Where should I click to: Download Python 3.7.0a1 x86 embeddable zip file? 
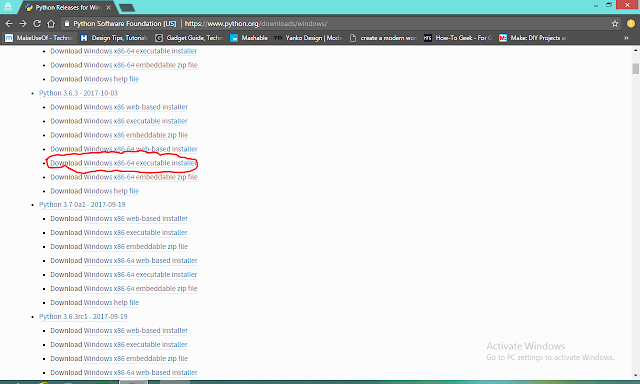point(136,246)
